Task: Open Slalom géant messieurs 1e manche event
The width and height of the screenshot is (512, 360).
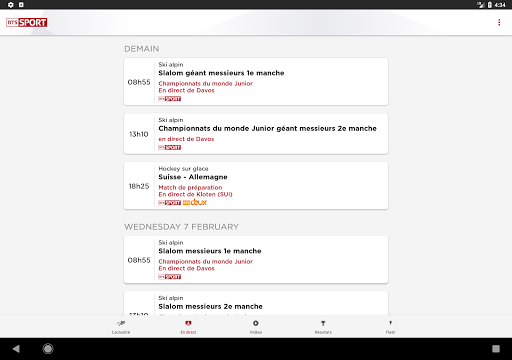Action: pyautogui.click(x=256, y=82)
